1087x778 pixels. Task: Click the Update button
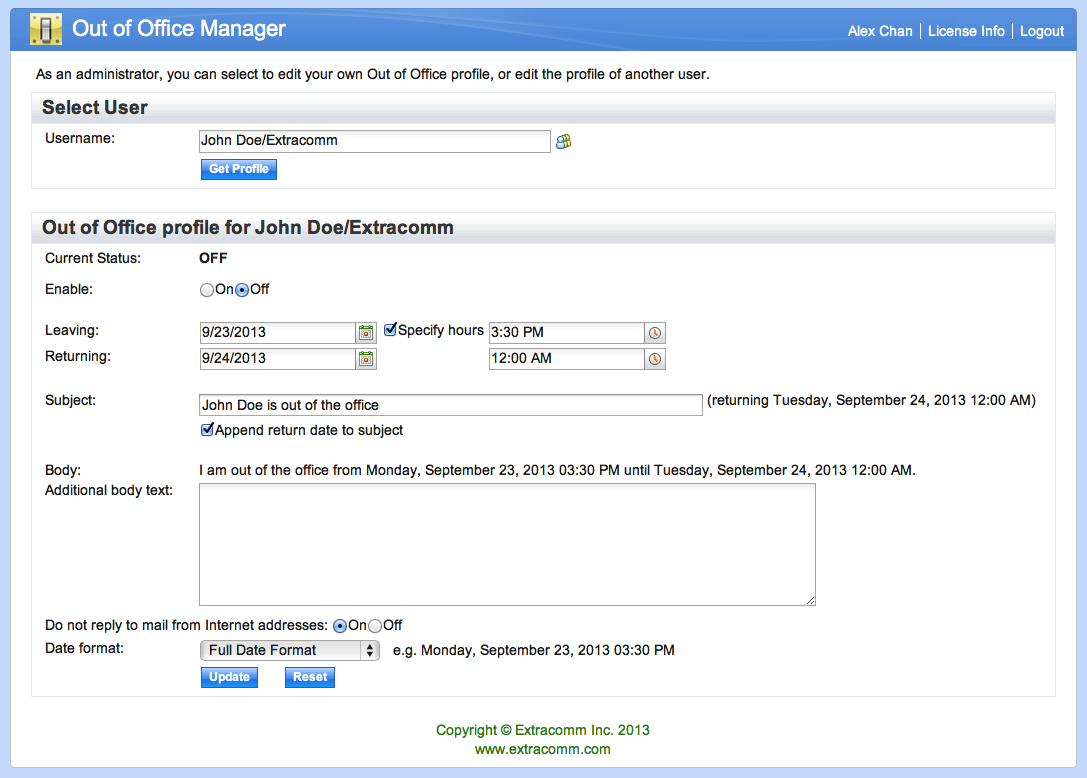point(229,677)
